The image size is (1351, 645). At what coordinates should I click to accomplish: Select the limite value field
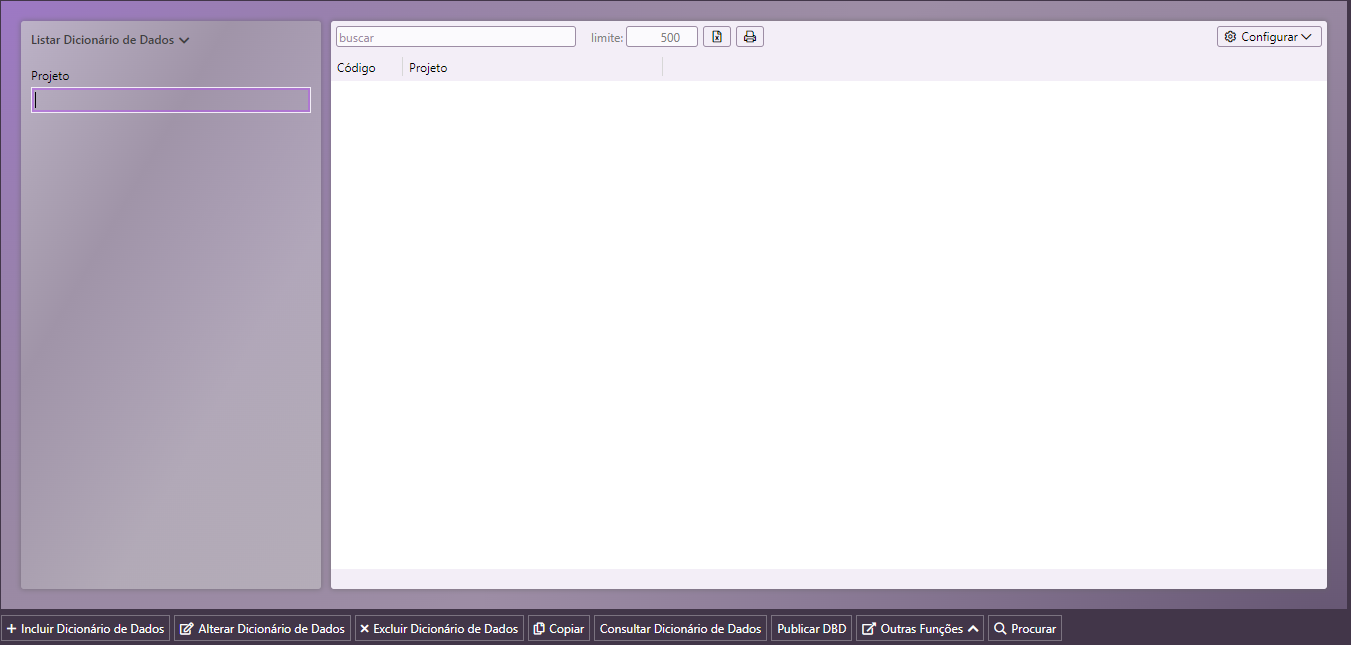662,37
